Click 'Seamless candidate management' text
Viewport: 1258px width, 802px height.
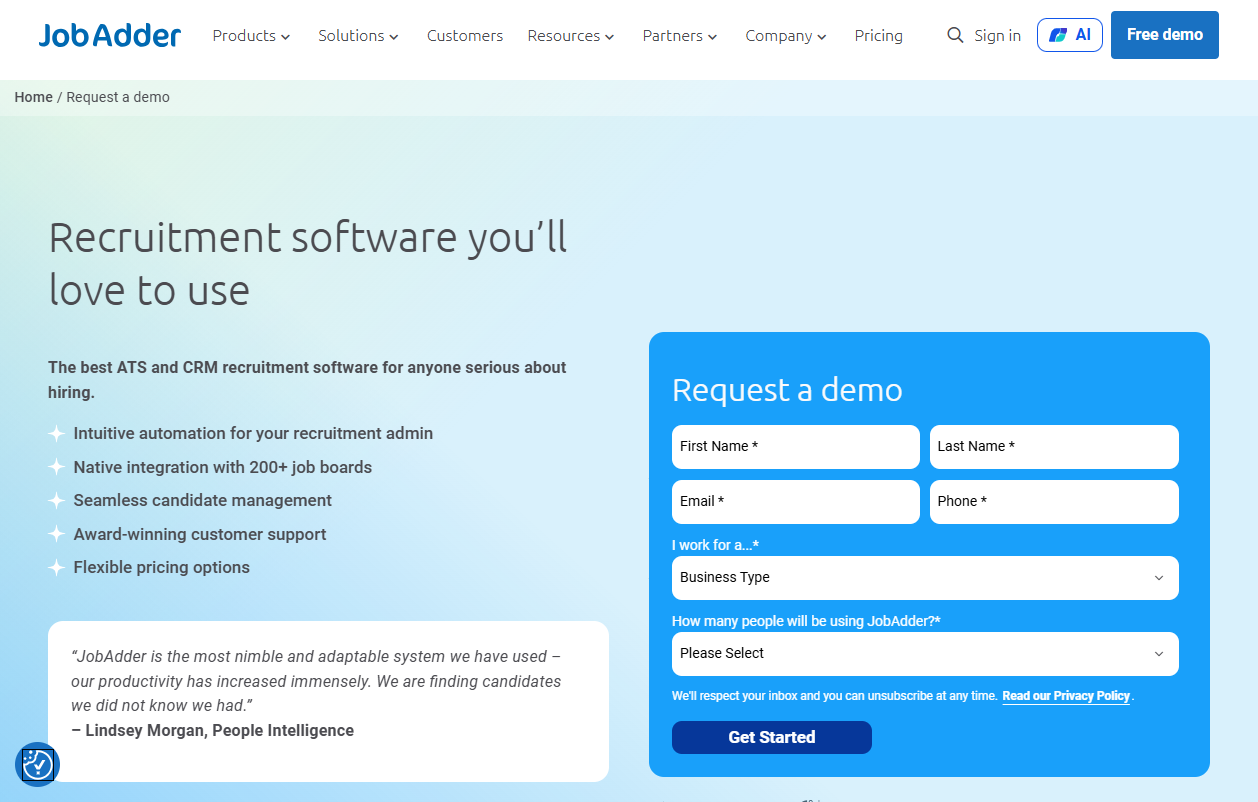[x=202, y=500]
